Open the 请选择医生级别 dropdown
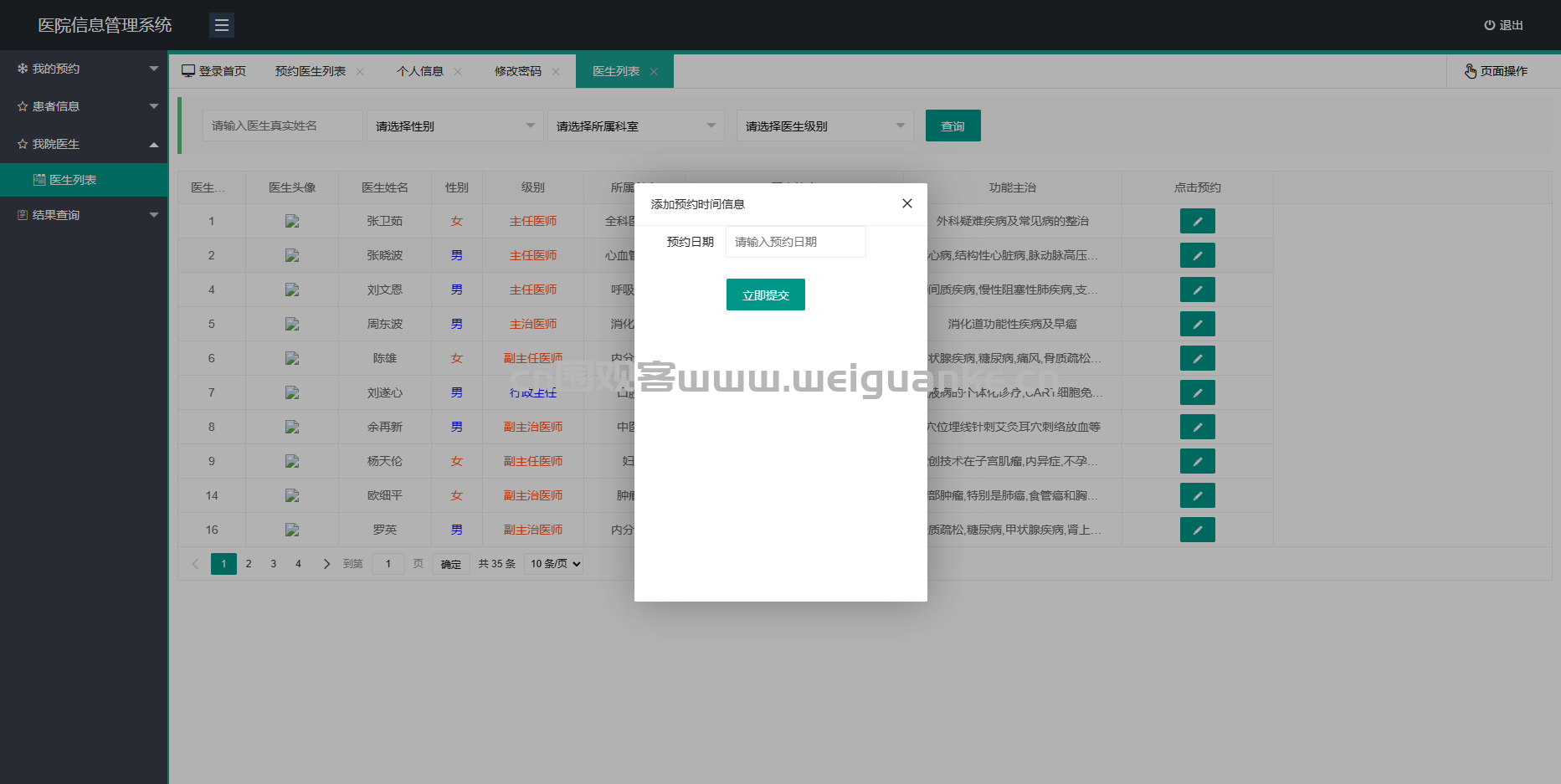This screenshot has width=1561, height=784. [825, 126]
